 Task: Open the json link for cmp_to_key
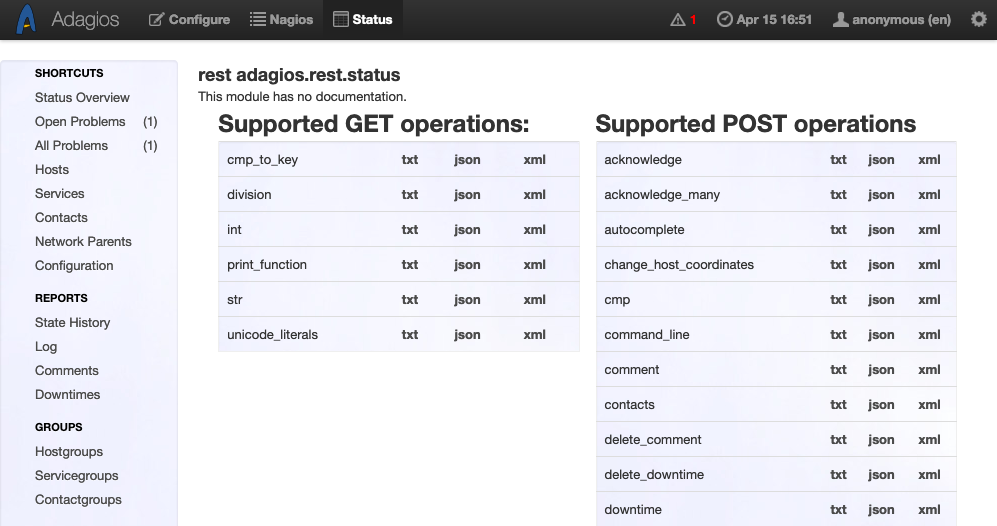(x=467, y=160)
